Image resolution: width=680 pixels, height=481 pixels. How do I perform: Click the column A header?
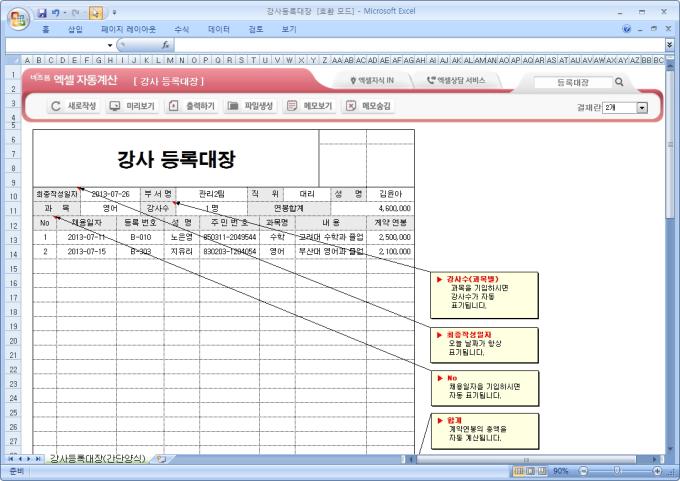click(x=27, y=60)
